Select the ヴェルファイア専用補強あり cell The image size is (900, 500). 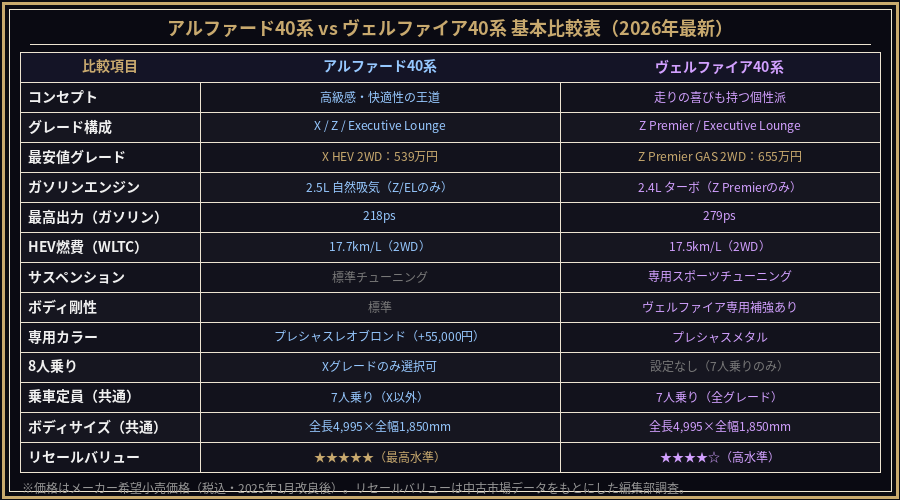[719, 307]
